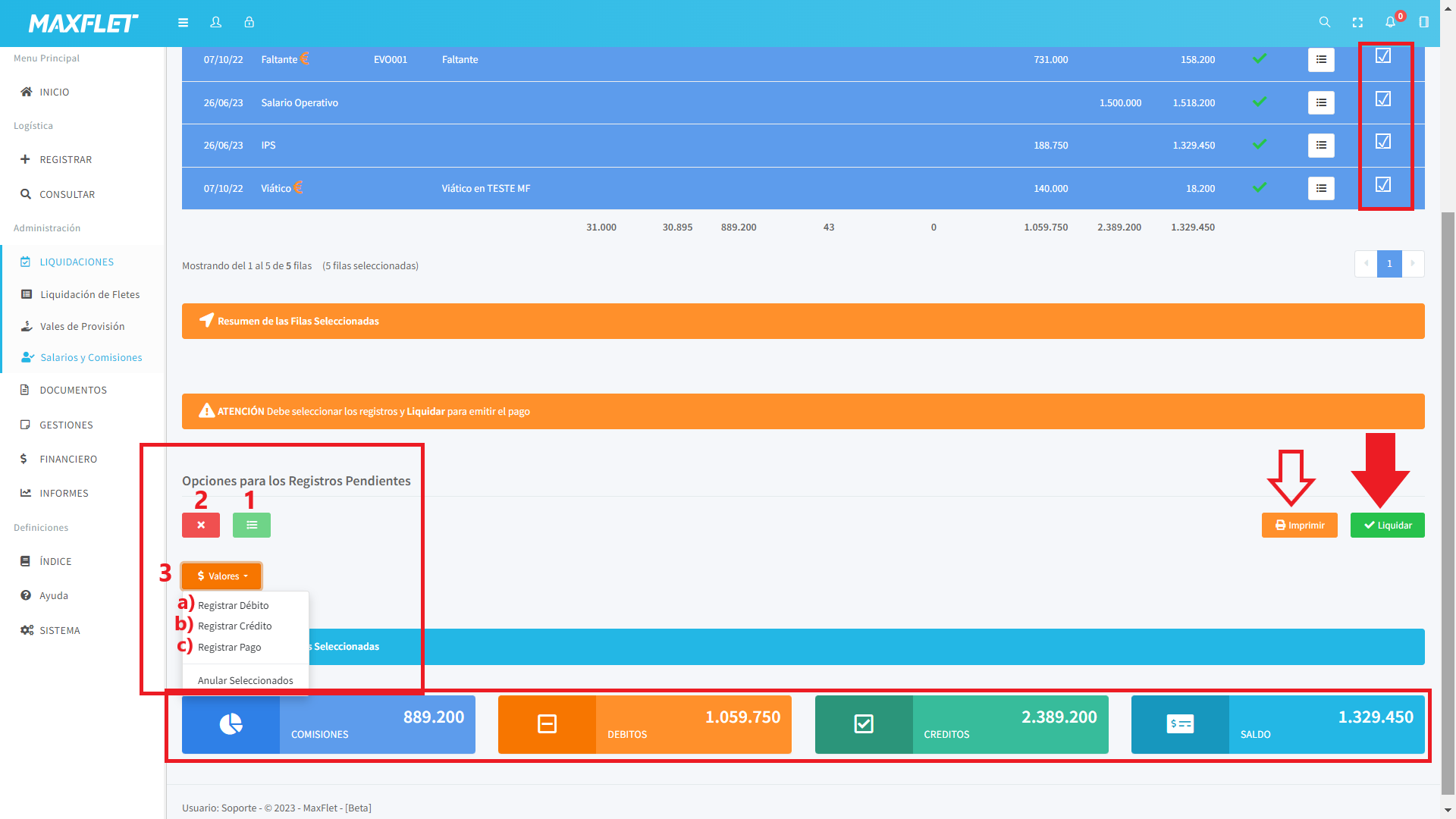
Task: Click the hamburger menu icon in header
Action: (x=183, y=23)
